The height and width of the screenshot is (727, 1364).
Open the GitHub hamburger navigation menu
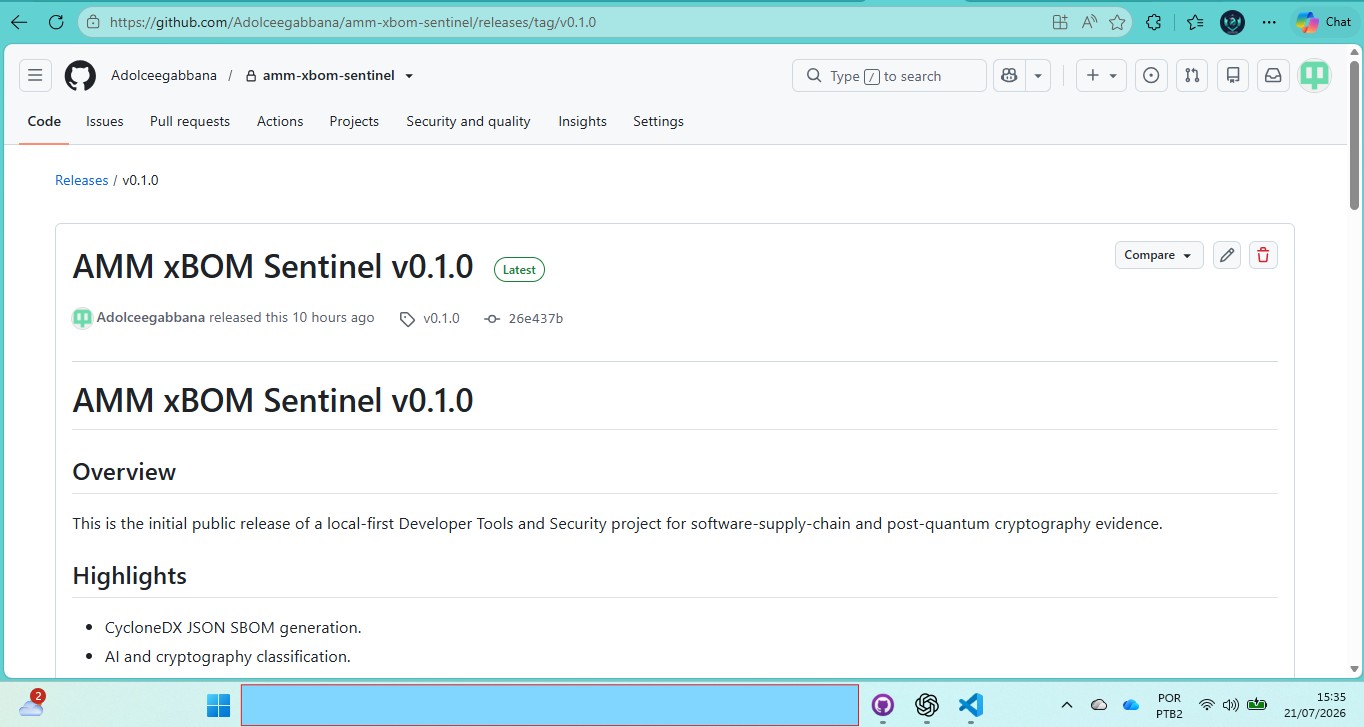coord(35,76)
